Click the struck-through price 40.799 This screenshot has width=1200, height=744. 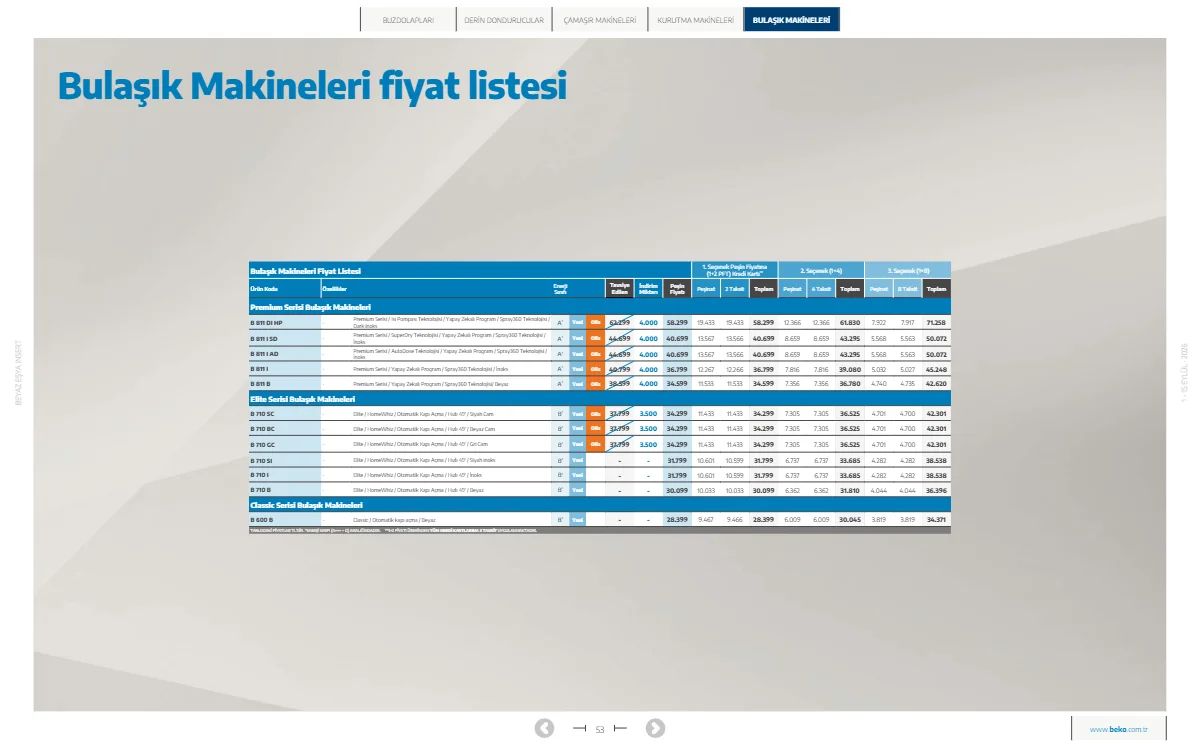point(619,368)
